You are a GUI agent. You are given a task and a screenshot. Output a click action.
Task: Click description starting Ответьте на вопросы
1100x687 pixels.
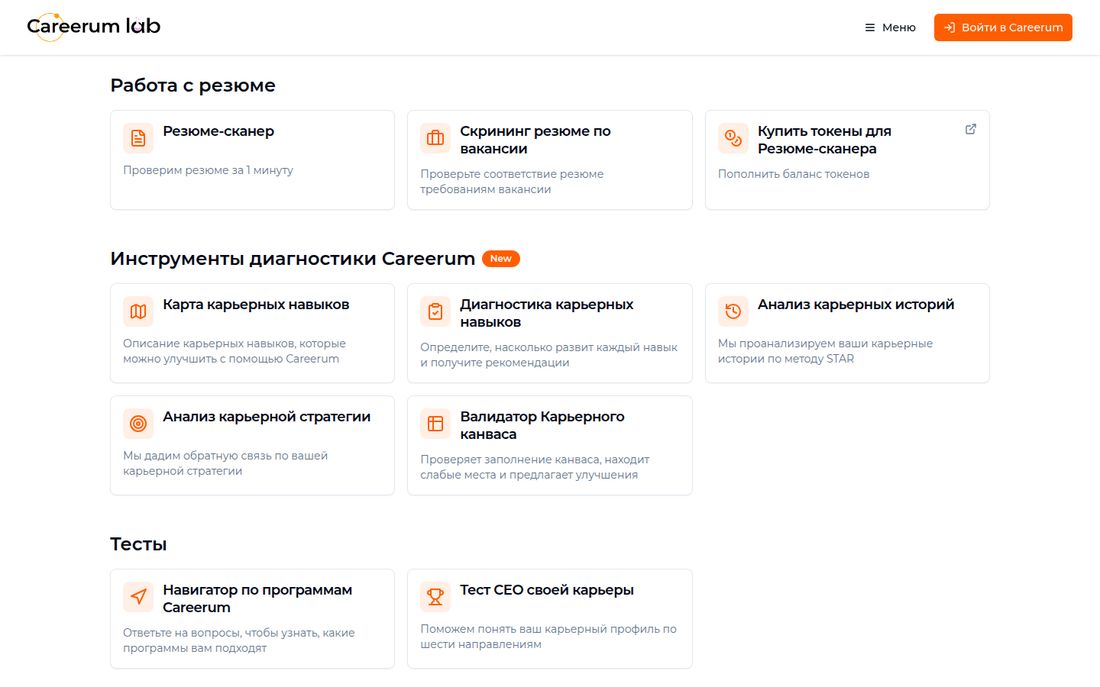point(239,641)
